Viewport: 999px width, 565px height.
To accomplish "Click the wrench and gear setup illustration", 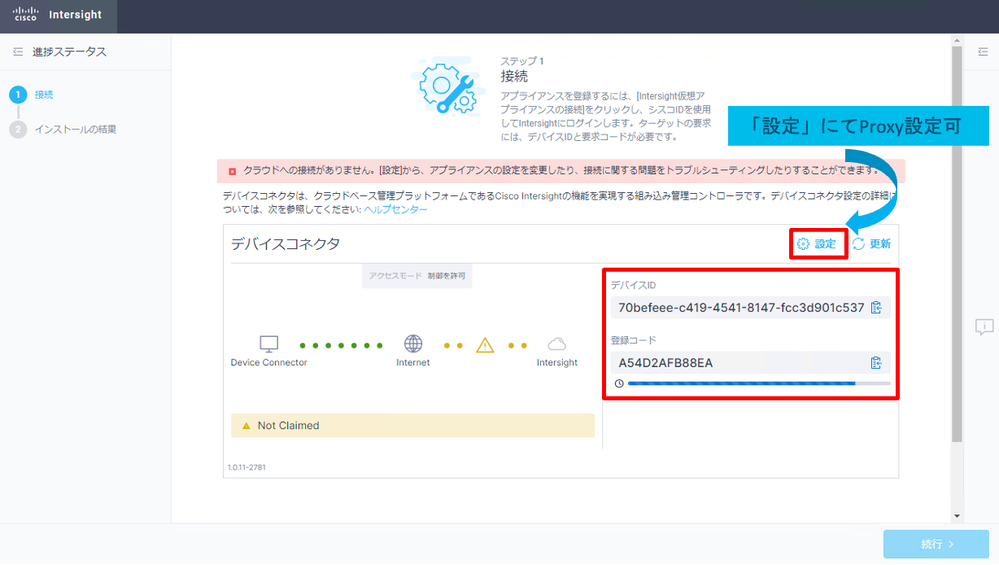I will [448, 87].
